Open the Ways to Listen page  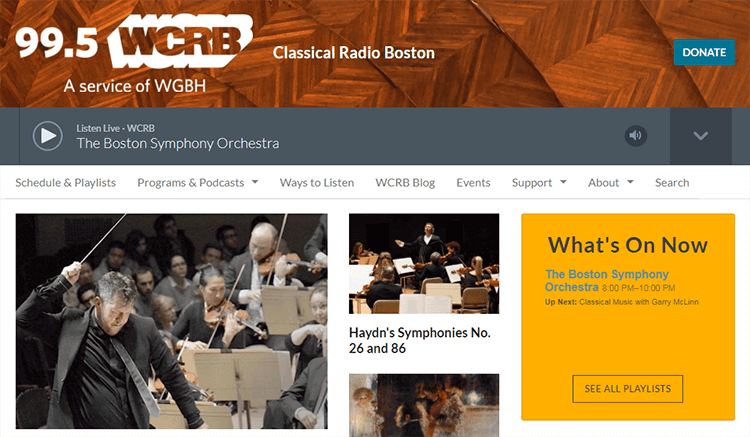pos(317,183)
